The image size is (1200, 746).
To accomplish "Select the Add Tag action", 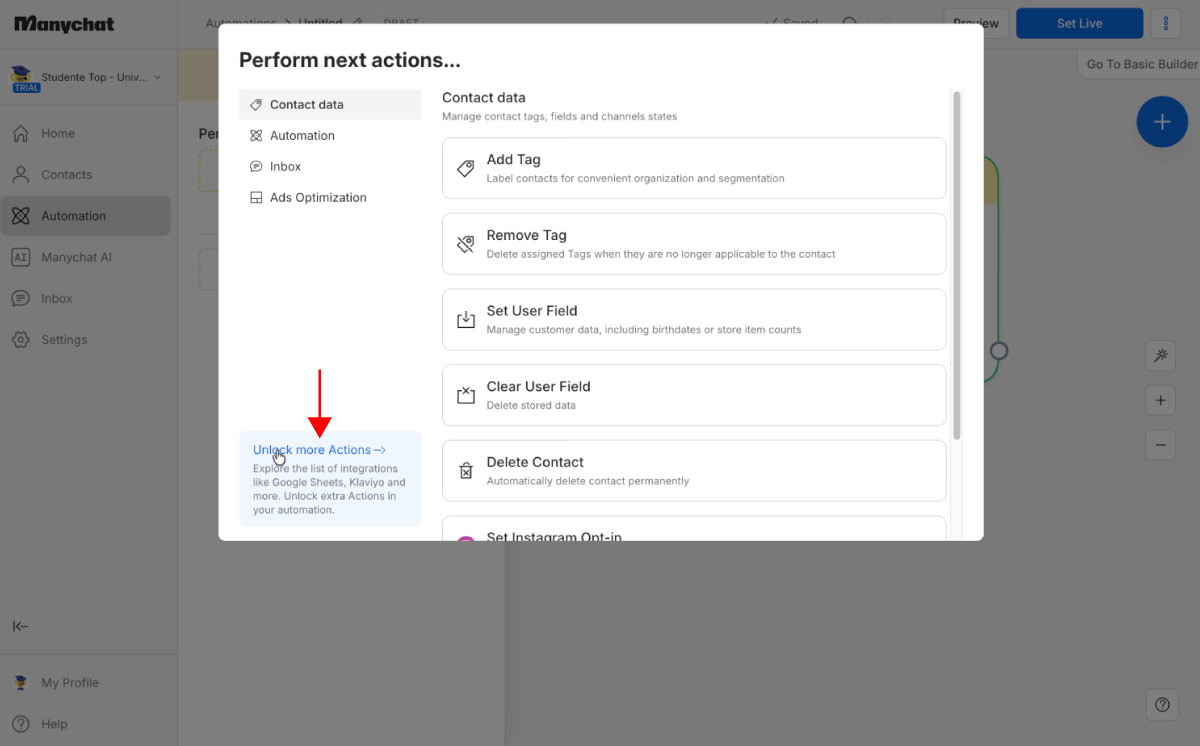I will 694,168.
